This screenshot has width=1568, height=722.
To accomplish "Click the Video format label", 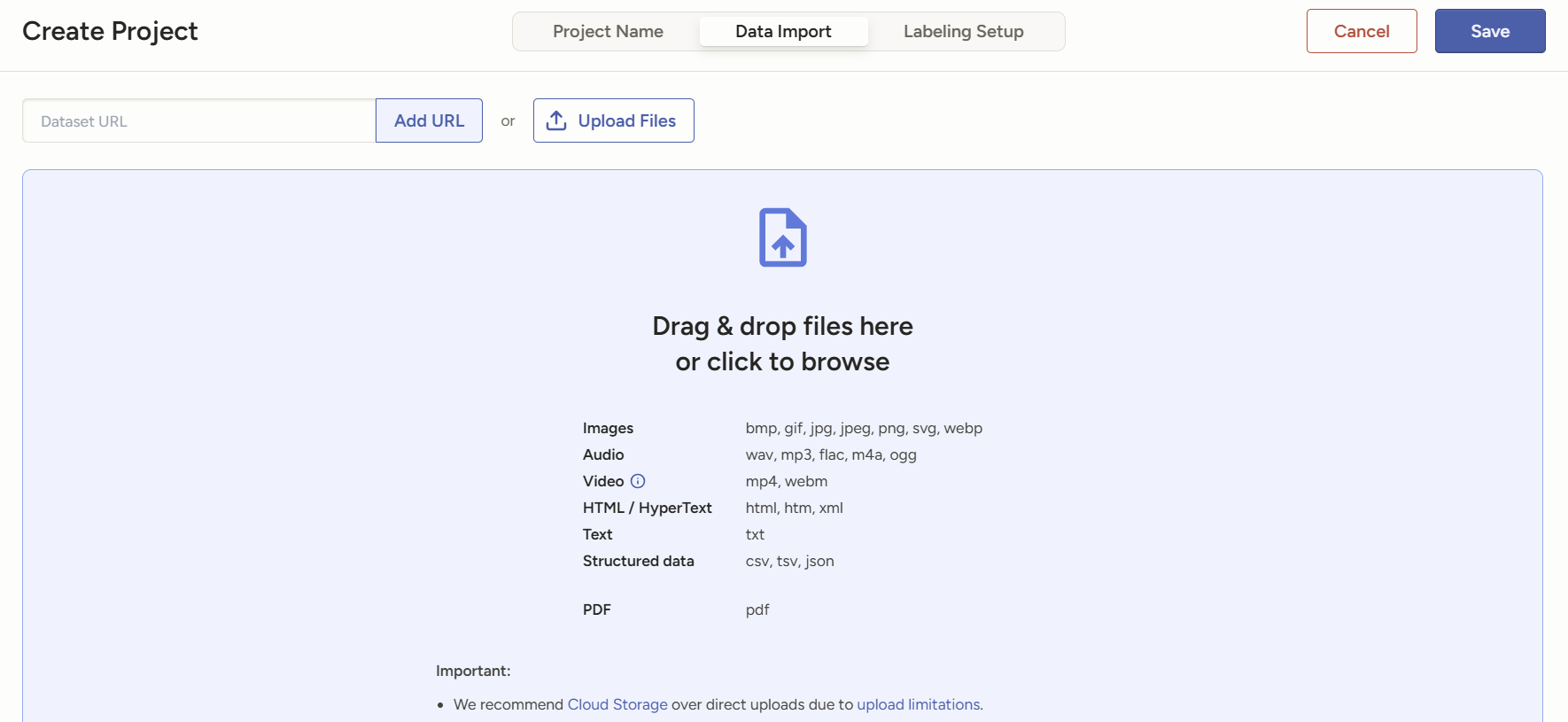I will coord(603,481).
